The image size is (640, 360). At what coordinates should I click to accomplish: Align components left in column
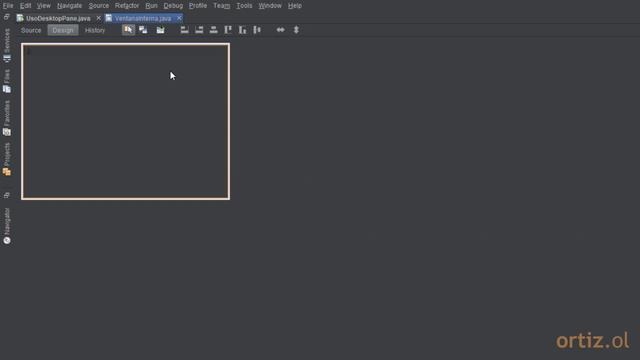point(184,30)
